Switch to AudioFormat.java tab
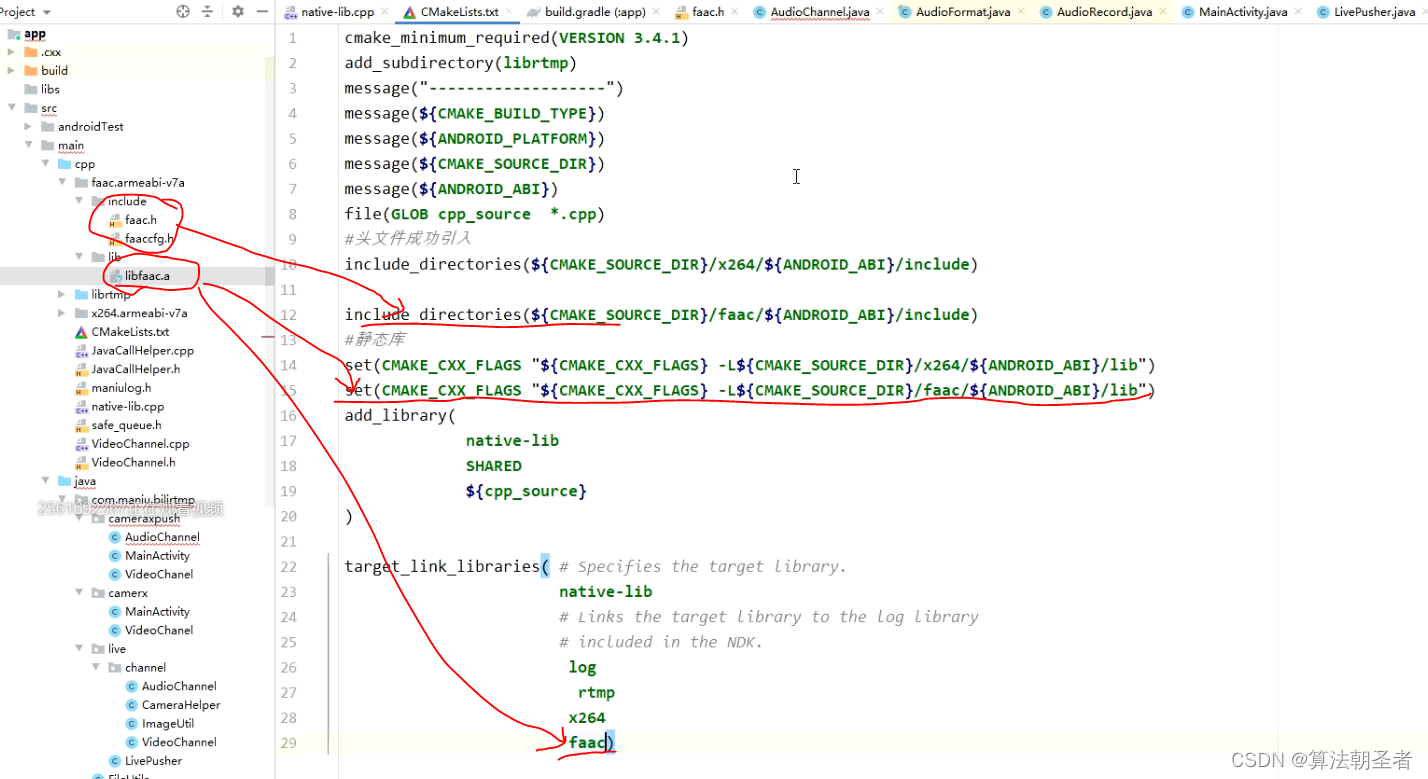The width and height of the screenshot is (1428, 779). [x=963, y=12]
